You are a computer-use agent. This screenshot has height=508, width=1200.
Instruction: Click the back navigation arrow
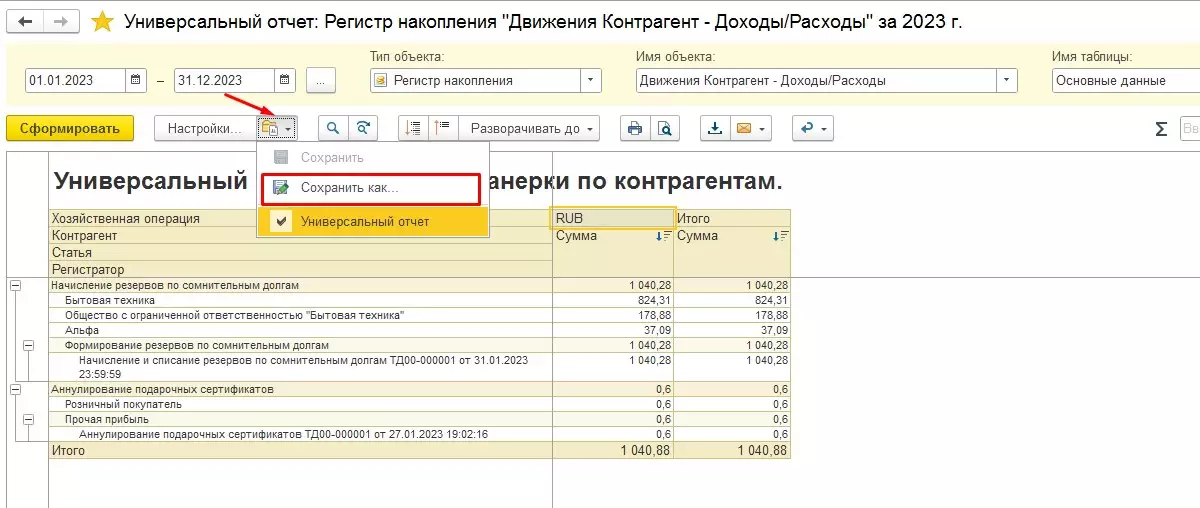click(26, 22)
